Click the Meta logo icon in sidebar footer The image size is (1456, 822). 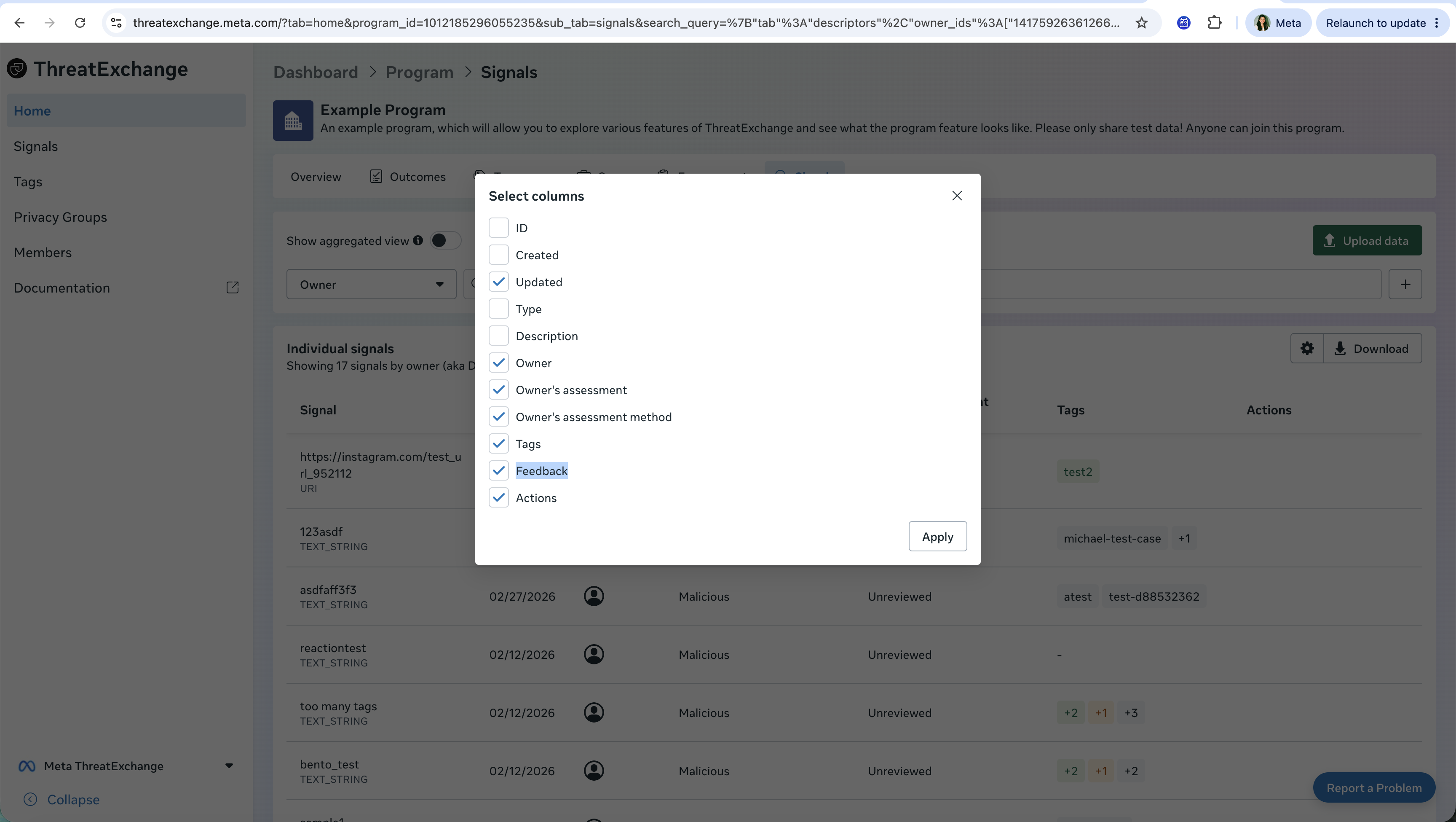(27, 766)
